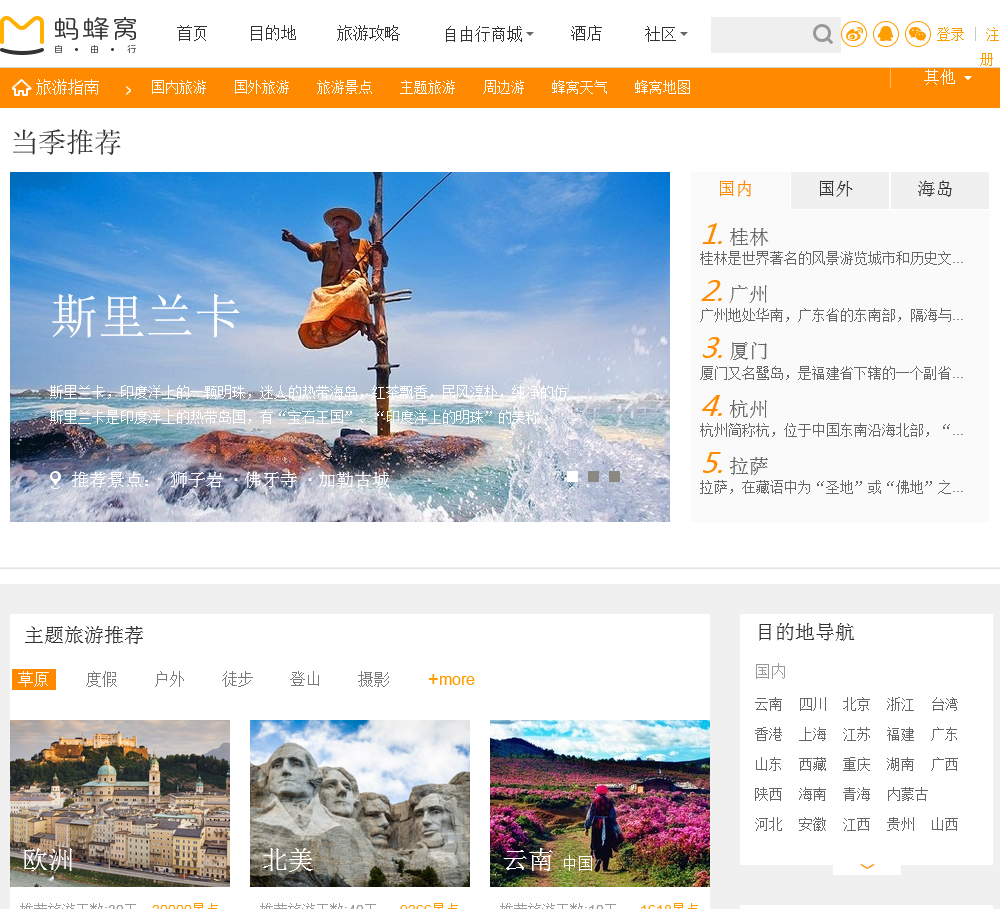This screenshot has height=909, width=1000.
Task: Click the breadcrumb arrow after 旅游指南
Action: tap(128, 90)
